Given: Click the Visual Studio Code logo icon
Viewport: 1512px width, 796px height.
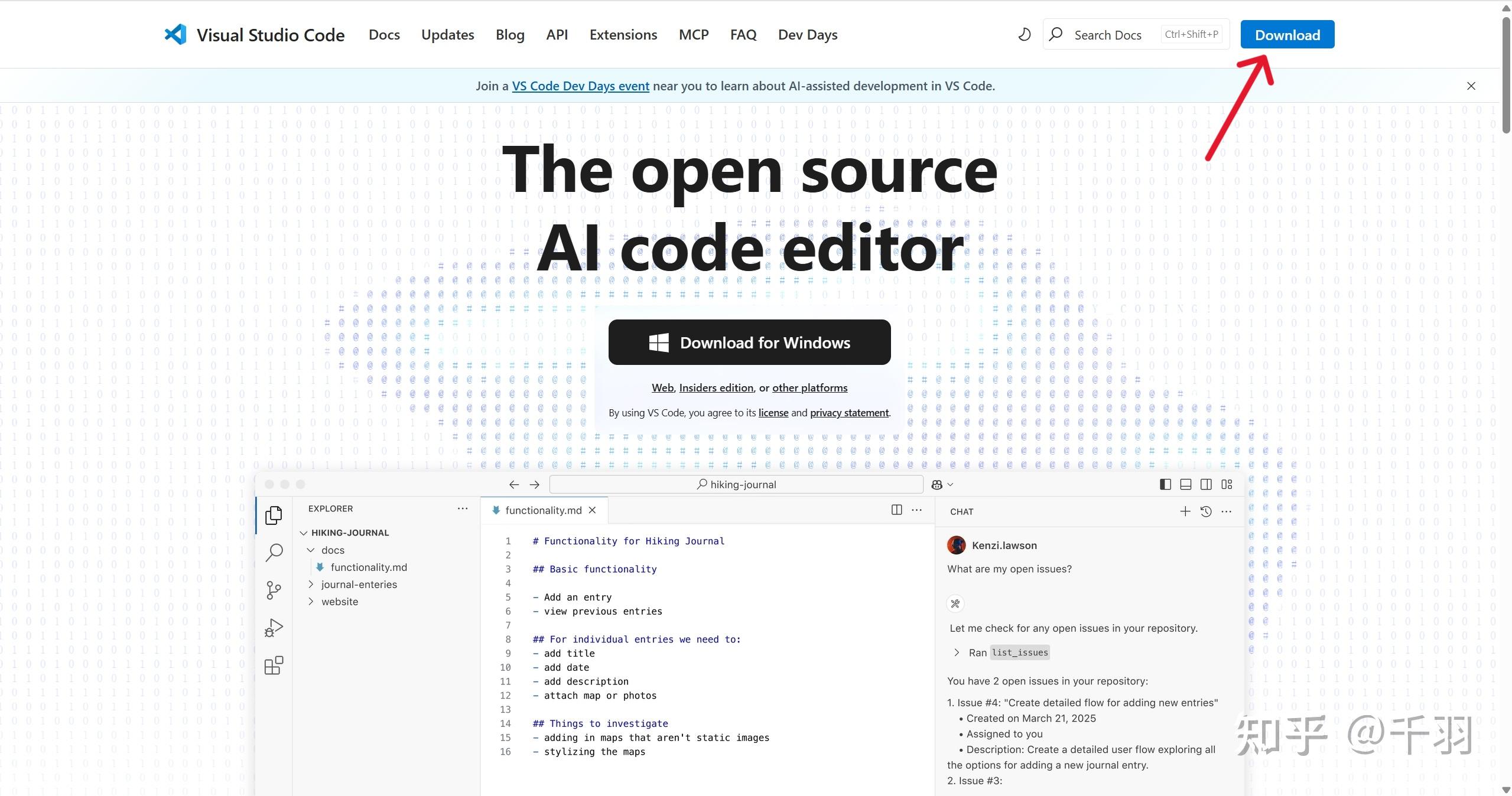Looking at the screenshot, I should pyautogui.click(x=175, y=35).
